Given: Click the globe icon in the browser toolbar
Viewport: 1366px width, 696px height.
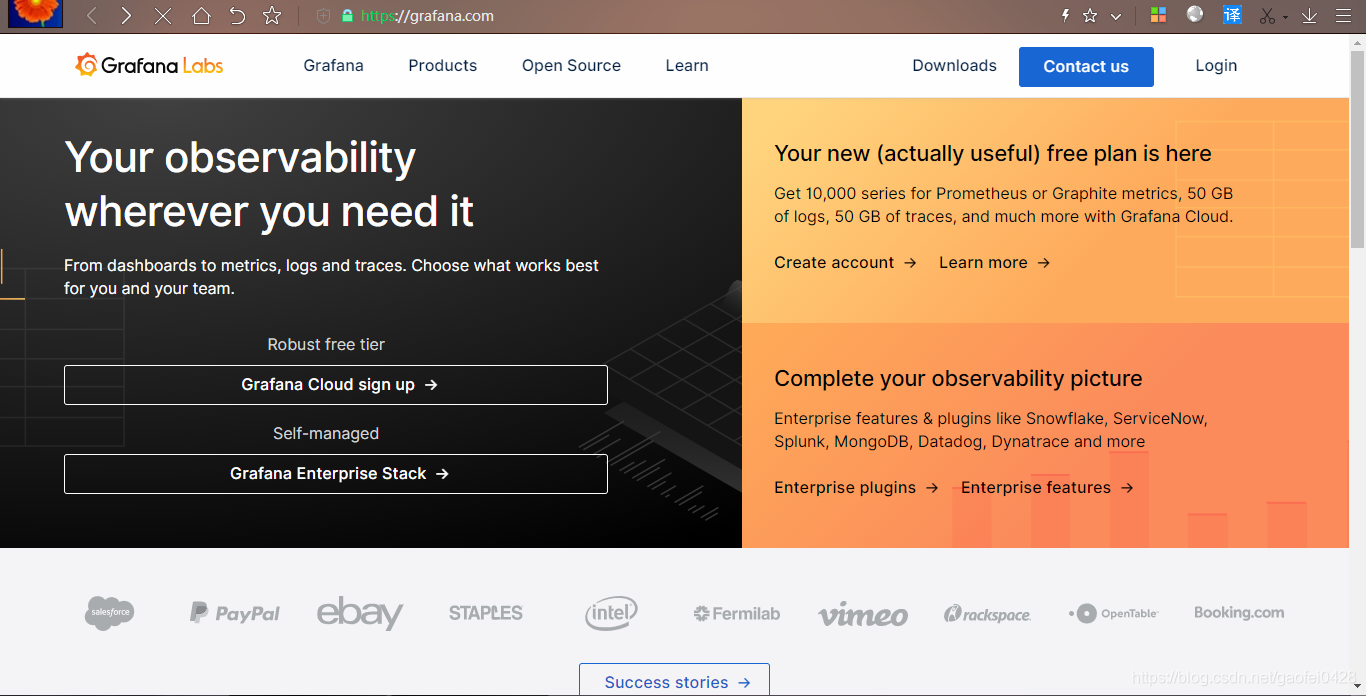Looking at the screenshot, I should point(1195,14).
